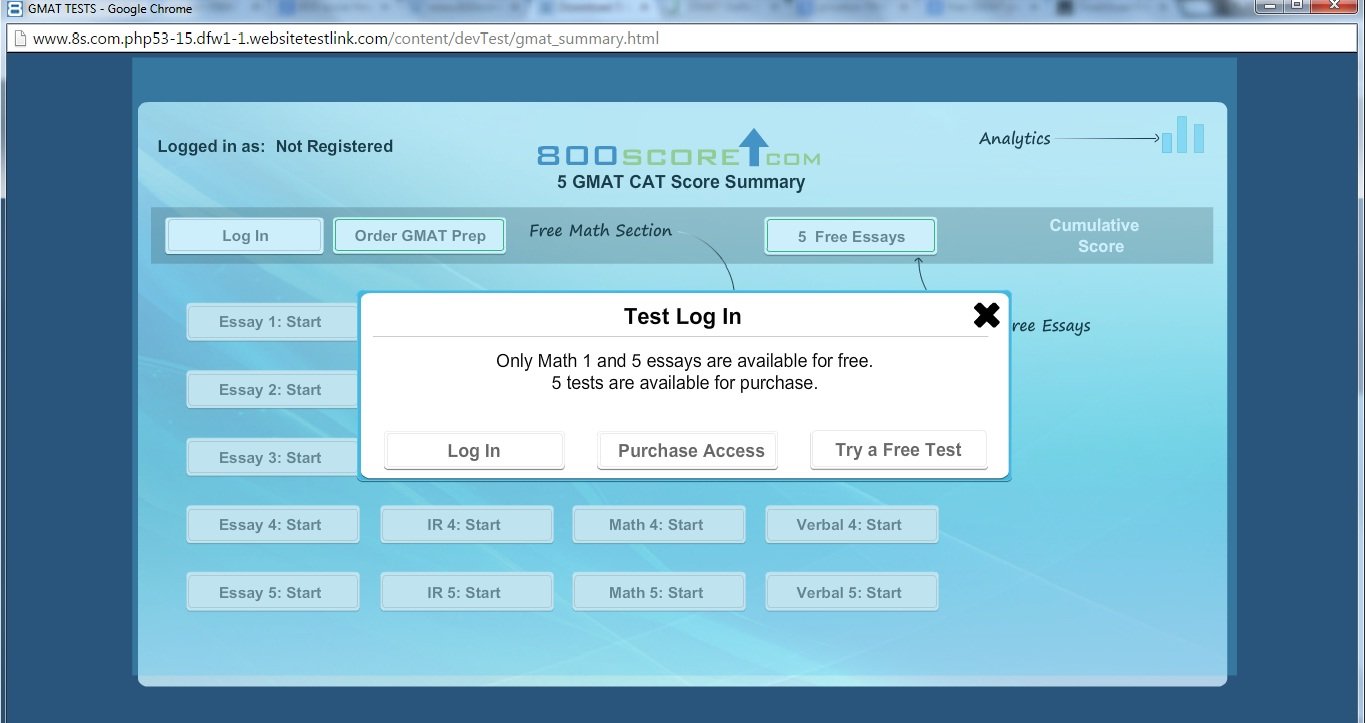The height and width of the screenshot is (723, 1366).
Task: Start Math 5 section
Action: click(658, 593)
